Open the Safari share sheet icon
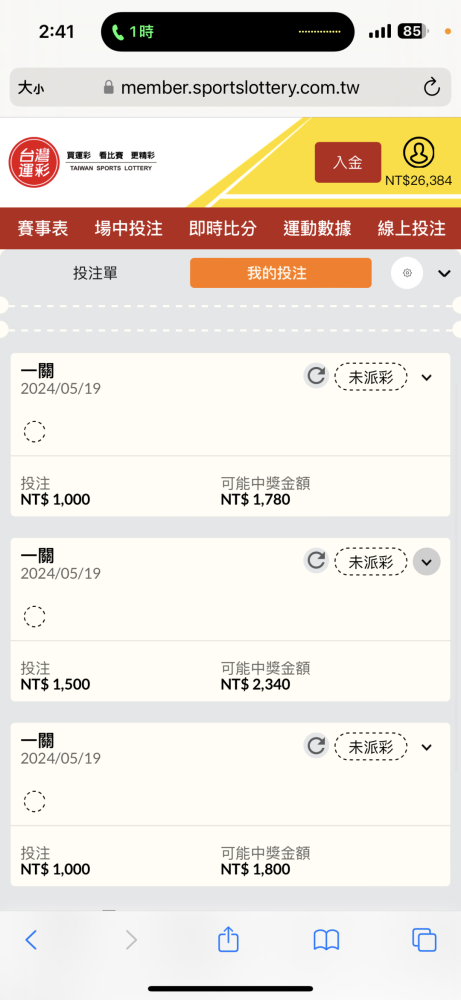 pyautogui.click(x=228, y=939)
